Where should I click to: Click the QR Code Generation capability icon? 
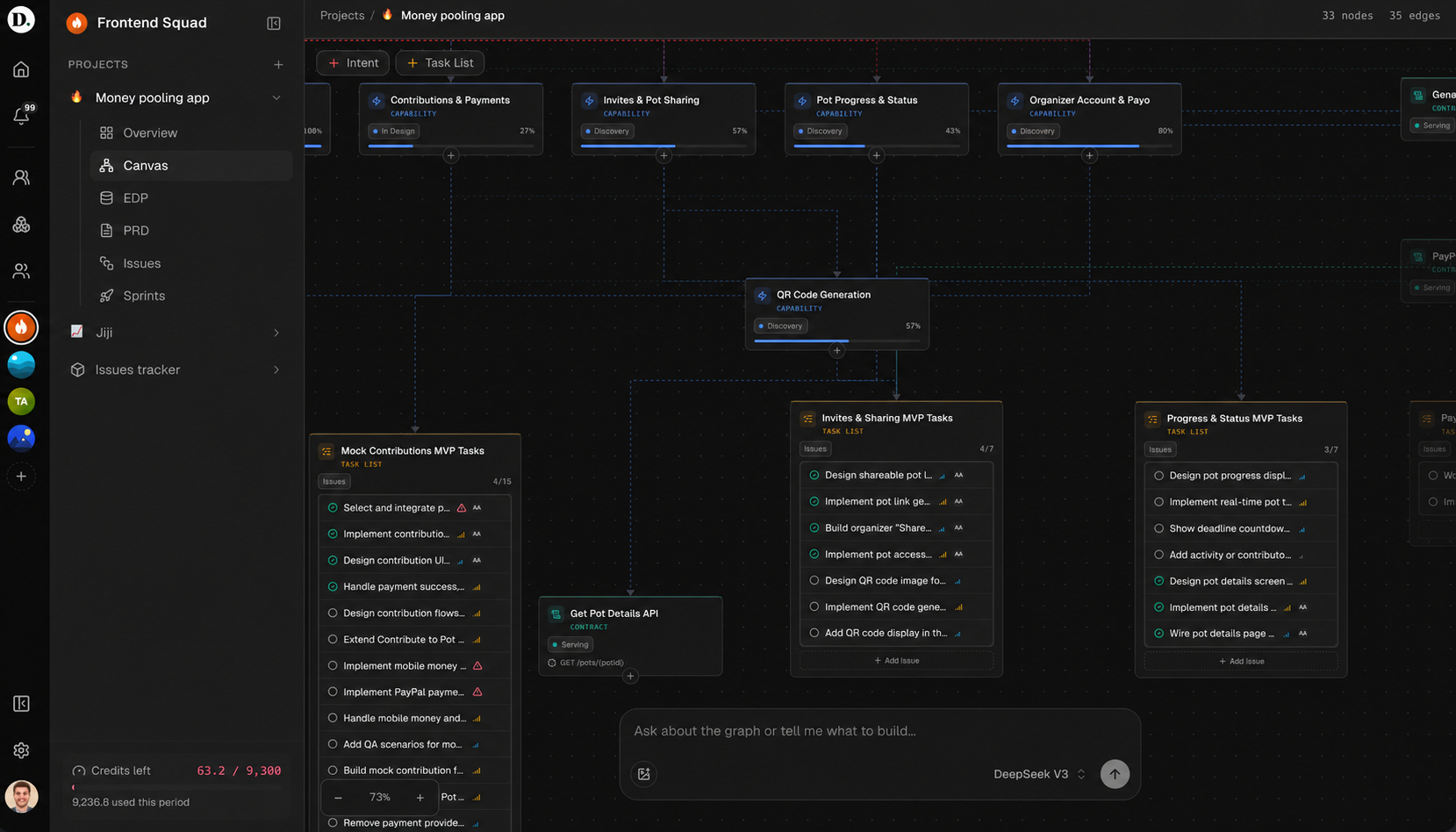pos(763,296)
